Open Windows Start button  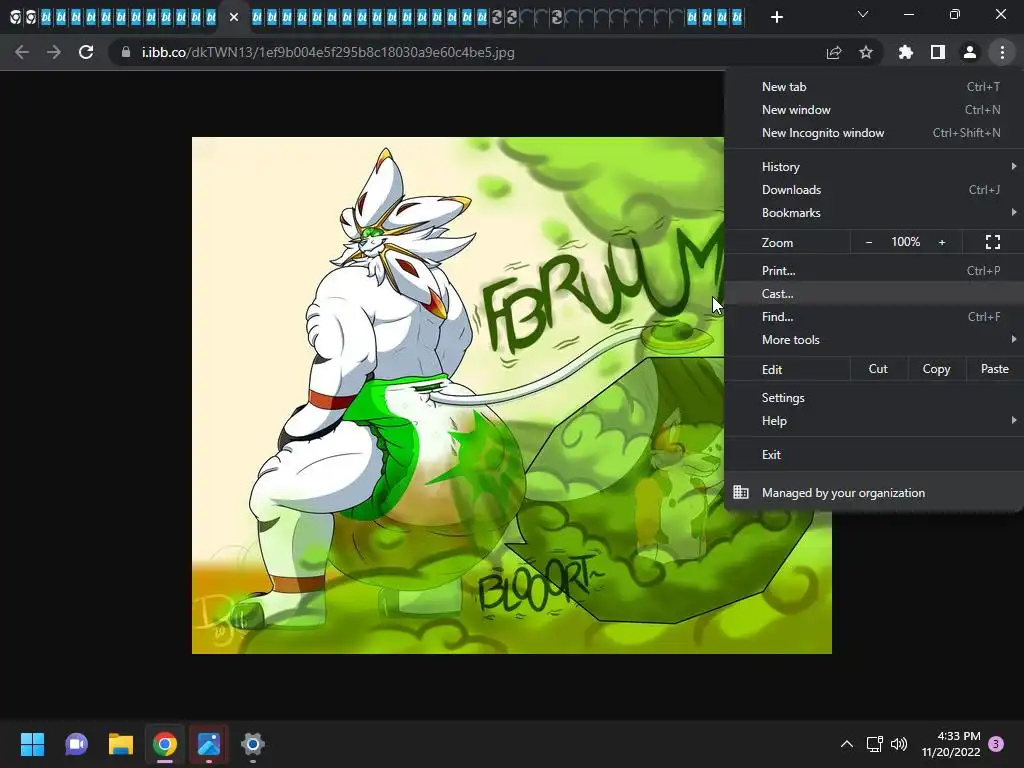tap(32, 744)
